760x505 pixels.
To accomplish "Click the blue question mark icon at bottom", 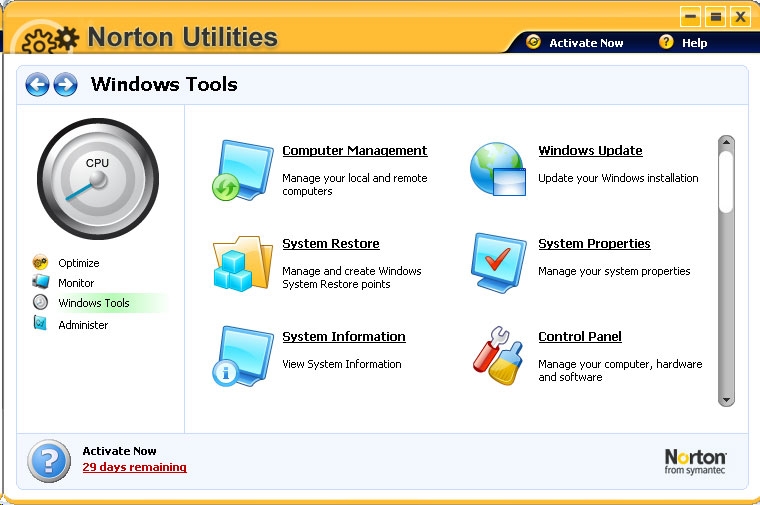I will [x=49, y=461].
